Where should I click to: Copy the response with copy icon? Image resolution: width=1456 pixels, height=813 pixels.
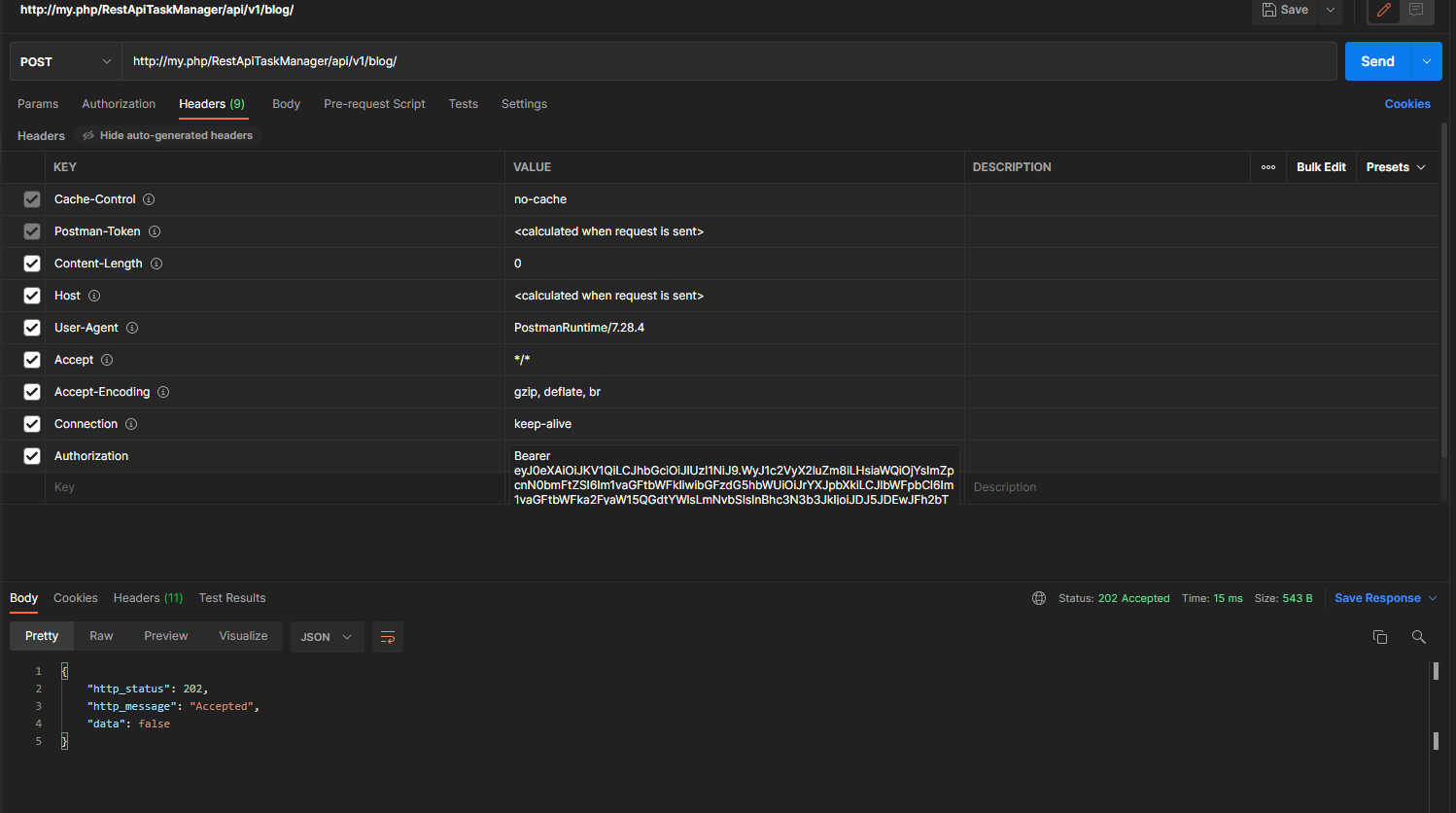(x=1380, y=637)
